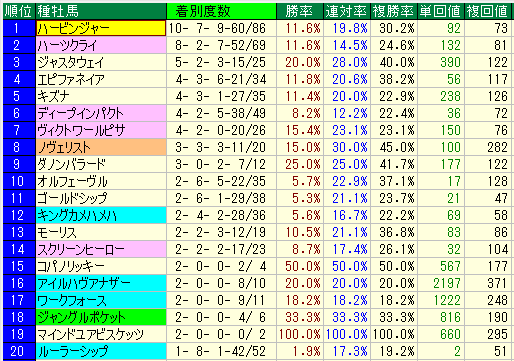Screen dimensions: 514x361
Task: Select the ジャスタウェイ sire entry
Action: 101,62
